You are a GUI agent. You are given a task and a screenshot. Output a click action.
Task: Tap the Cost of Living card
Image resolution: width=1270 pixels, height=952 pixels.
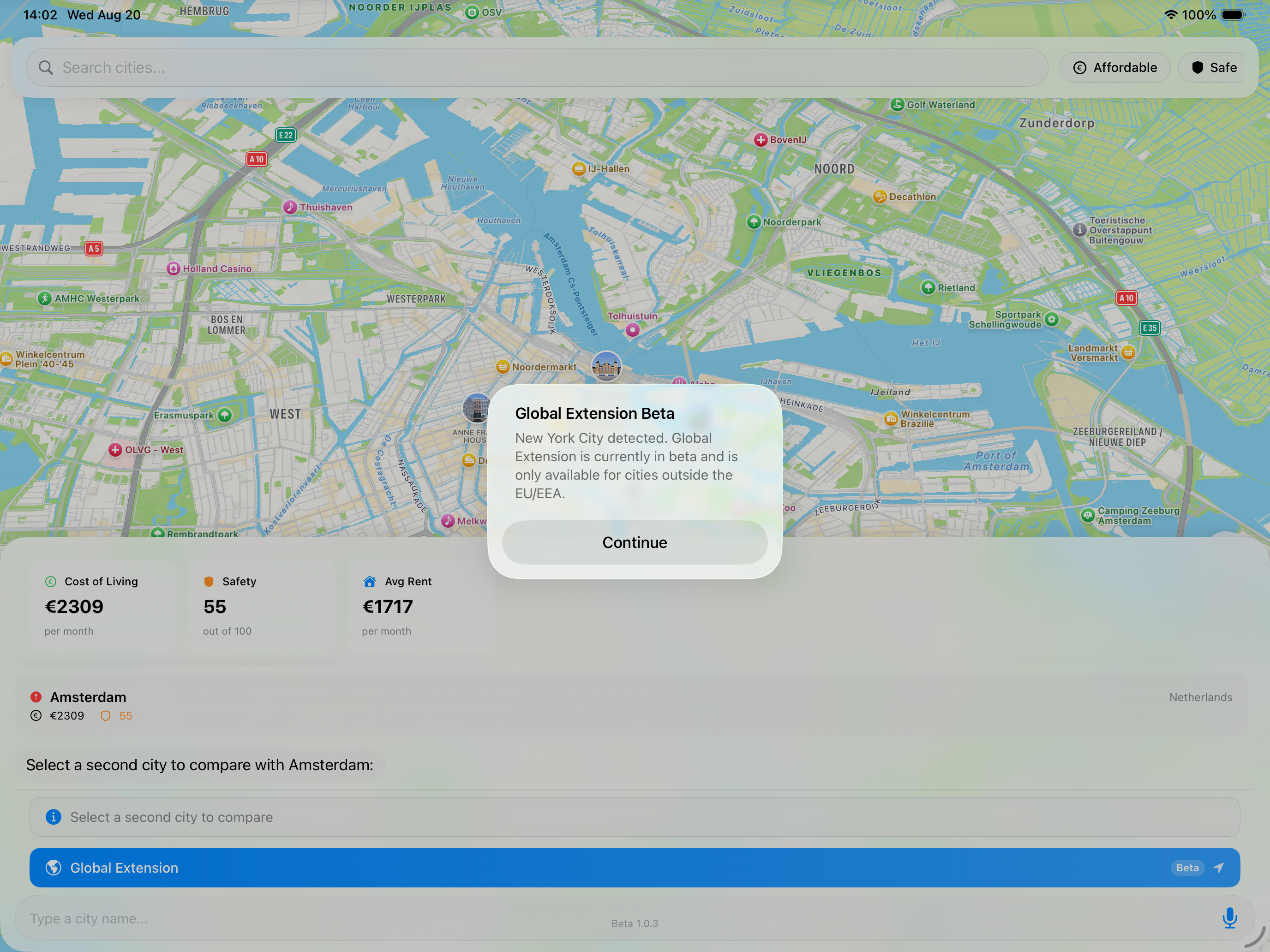click(x=103, y=606)
